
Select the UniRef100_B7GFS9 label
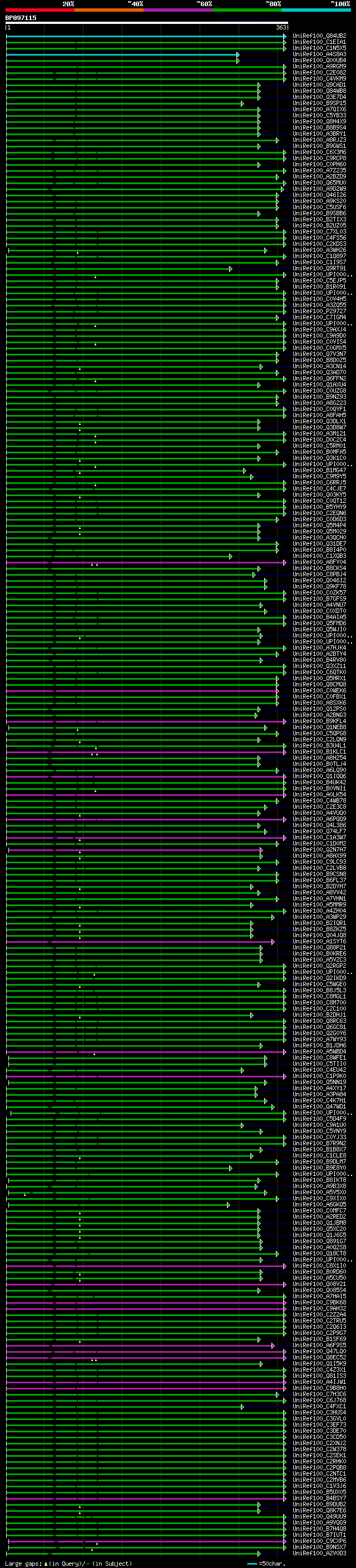319,598
